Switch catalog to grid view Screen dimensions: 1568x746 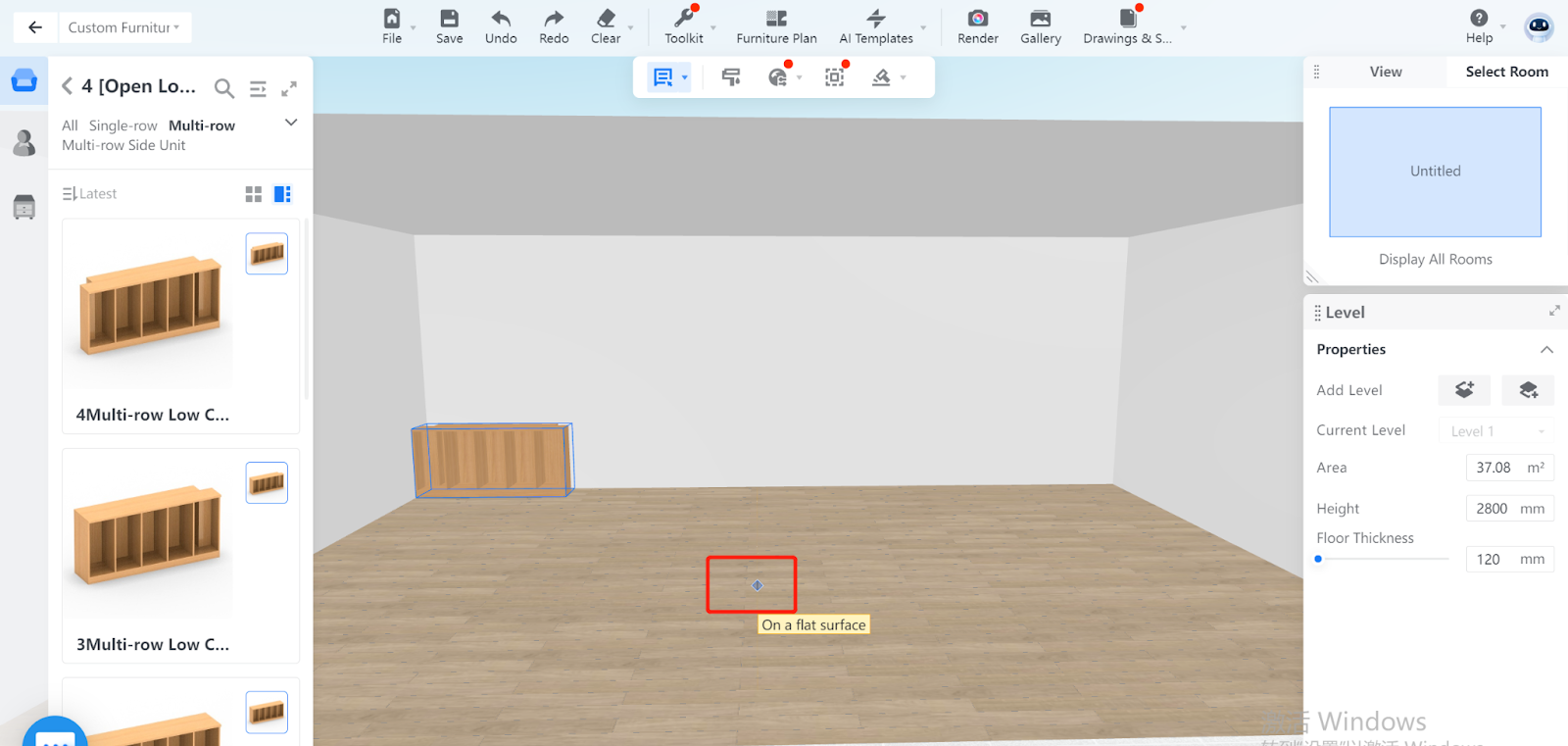click(x=254, y=194)
